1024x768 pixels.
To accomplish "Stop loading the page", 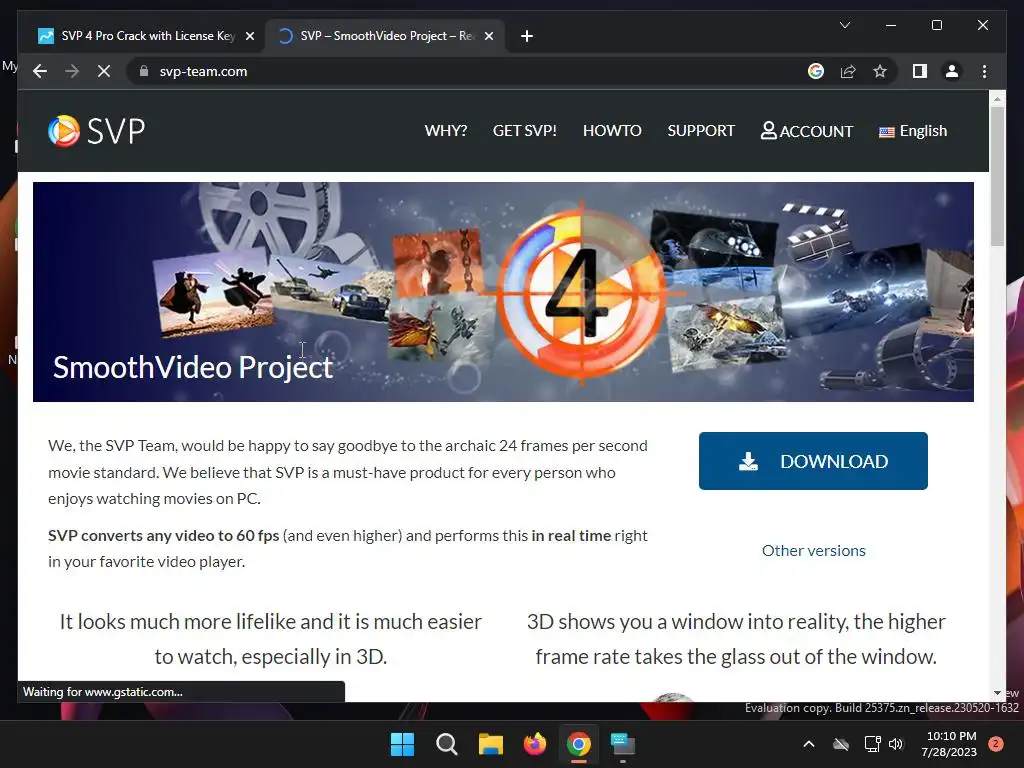I will coord(104,71).
